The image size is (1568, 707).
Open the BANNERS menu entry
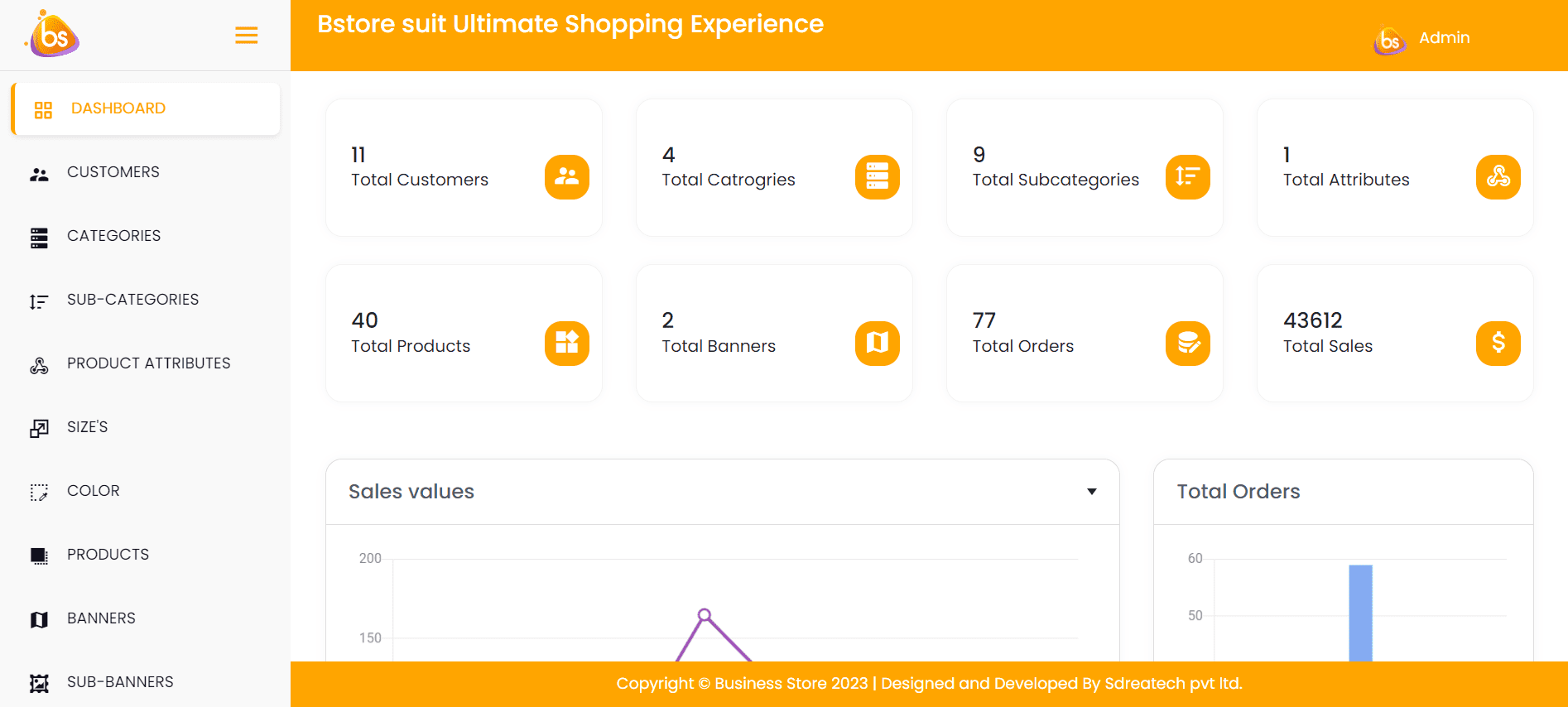101,618
